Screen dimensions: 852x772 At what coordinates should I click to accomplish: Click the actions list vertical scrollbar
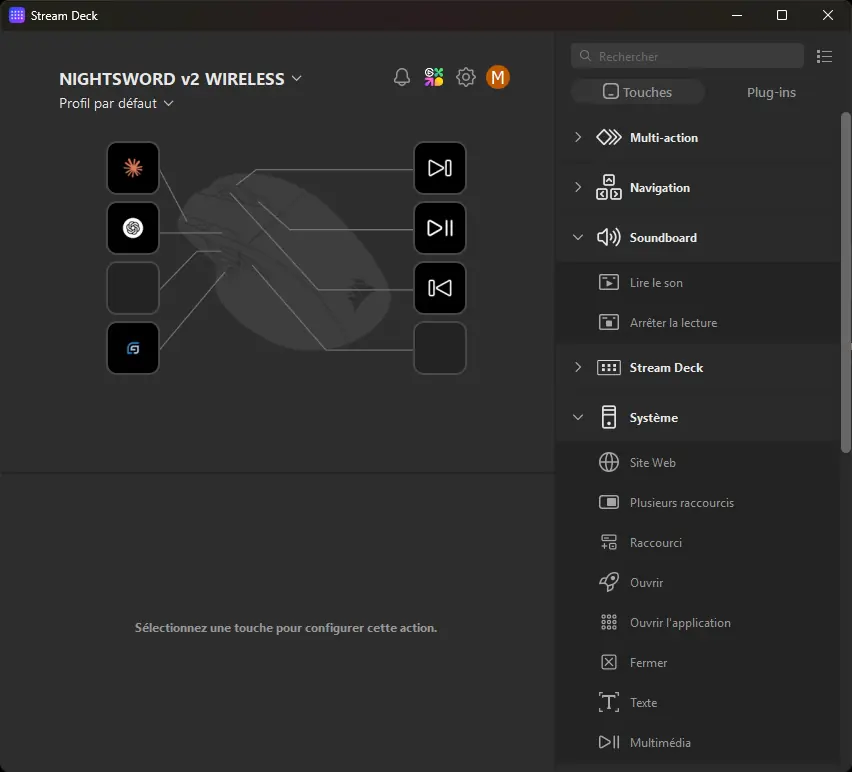[x=845, y=283]
